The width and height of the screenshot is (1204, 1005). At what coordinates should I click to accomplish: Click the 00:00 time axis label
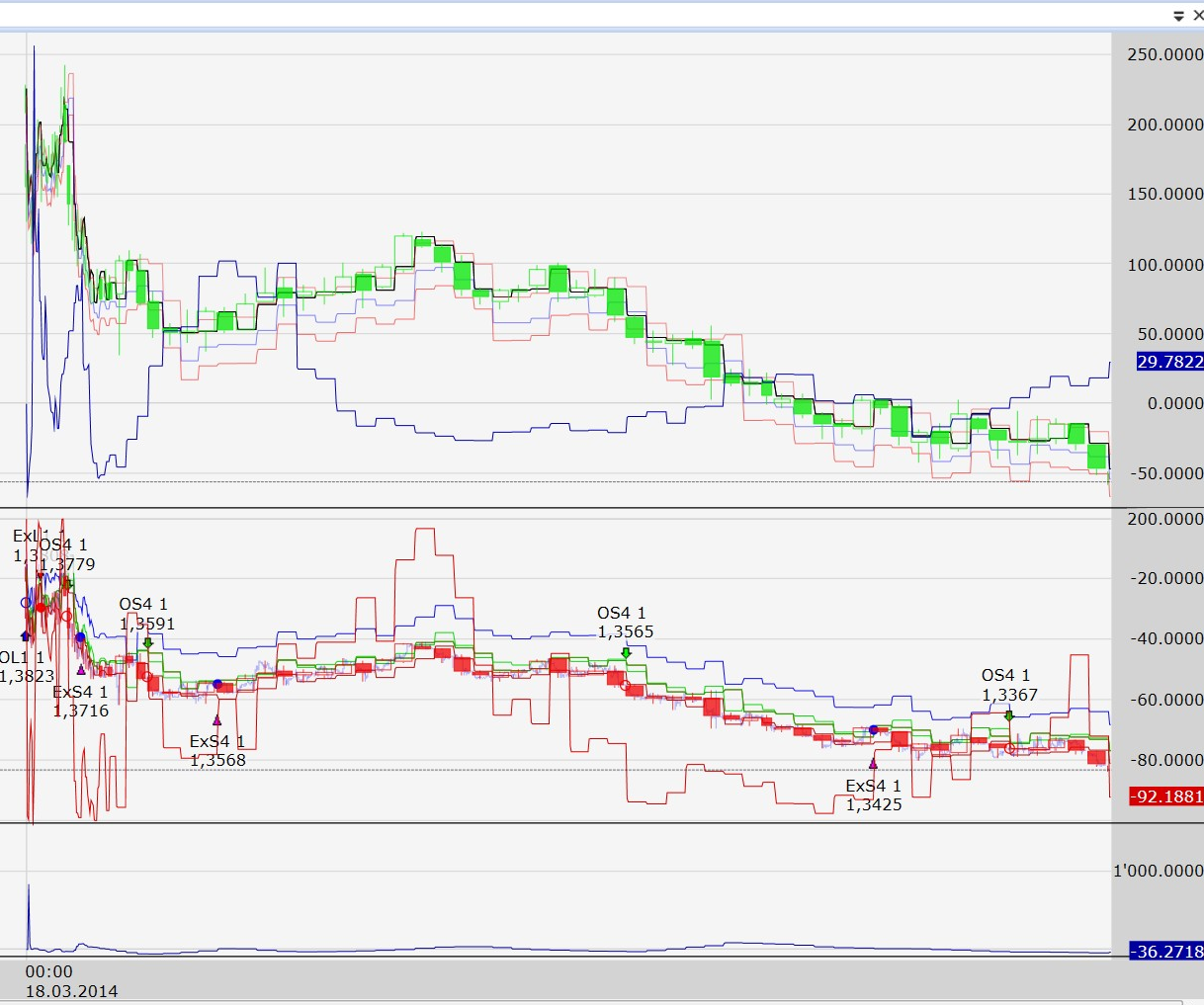[49, 971]
